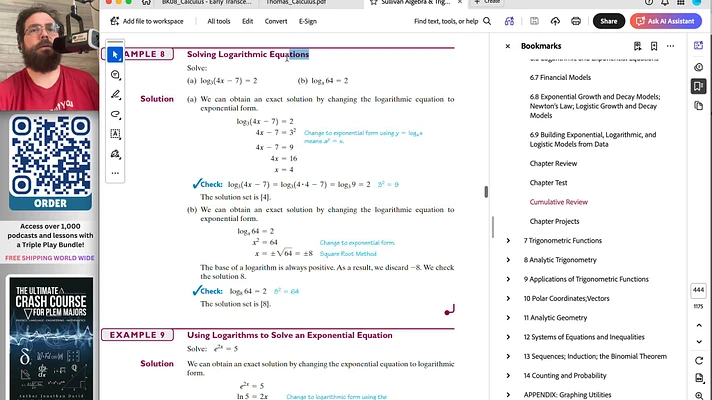Expand 12 Systems of Equations bookmark
This screenshot has height=400, width=712.
point(508,337)
